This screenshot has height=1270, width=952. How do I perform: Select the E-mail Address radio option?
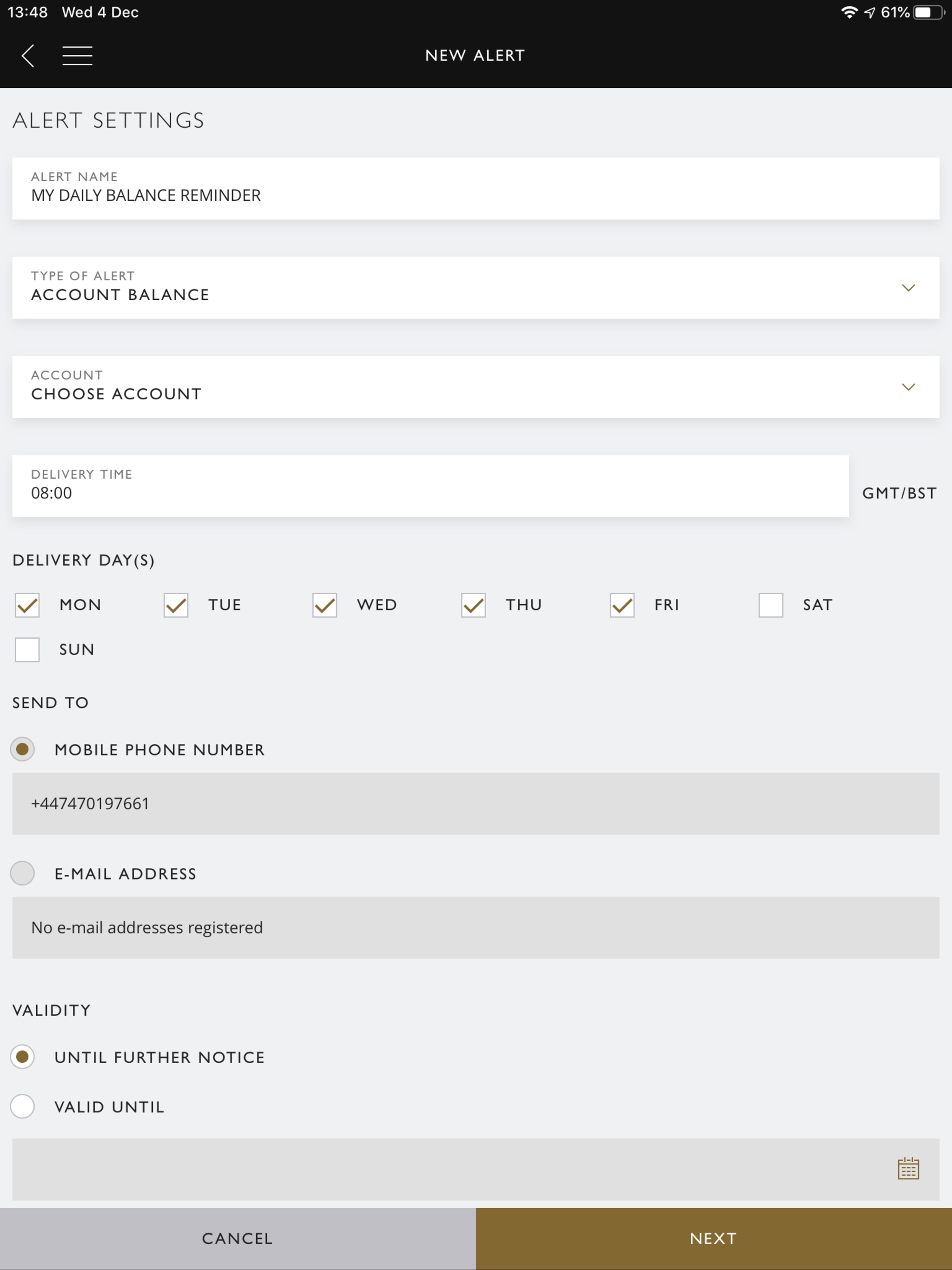(22, 873)
